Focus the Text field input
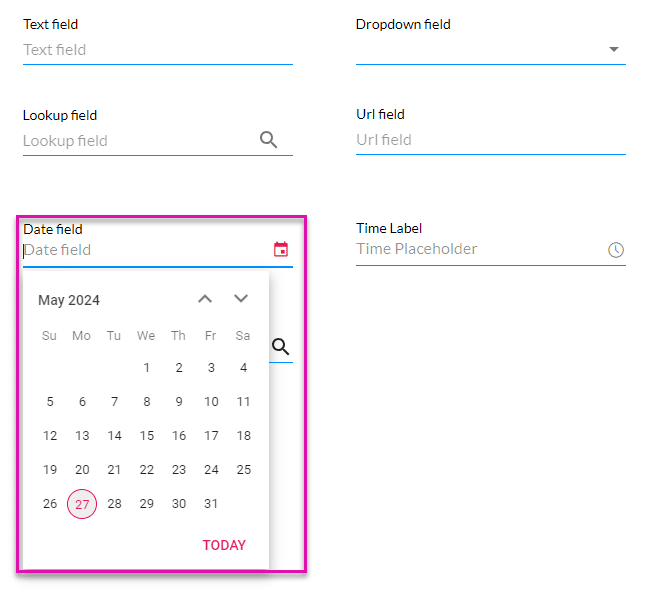This screenshot has width=657, height=593. pyautogui.click(x=157, y=50)
